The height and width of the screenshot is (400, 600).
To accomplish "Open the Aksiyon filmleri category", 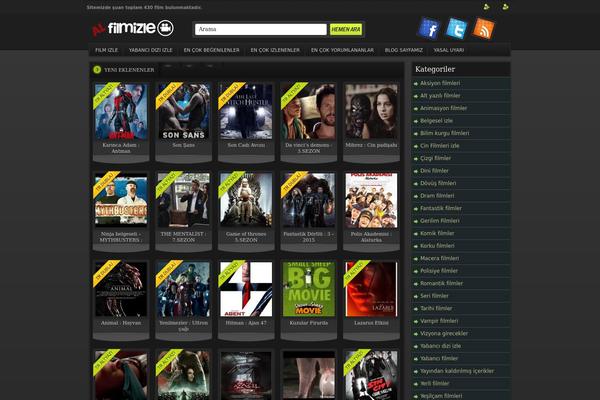I will [440, 83].
